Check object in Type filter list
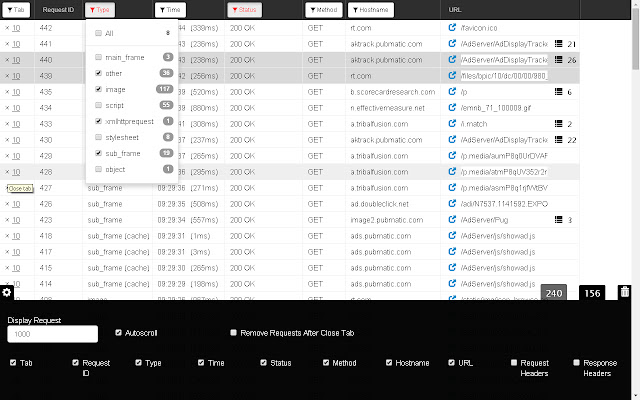 tap(98, 169)
